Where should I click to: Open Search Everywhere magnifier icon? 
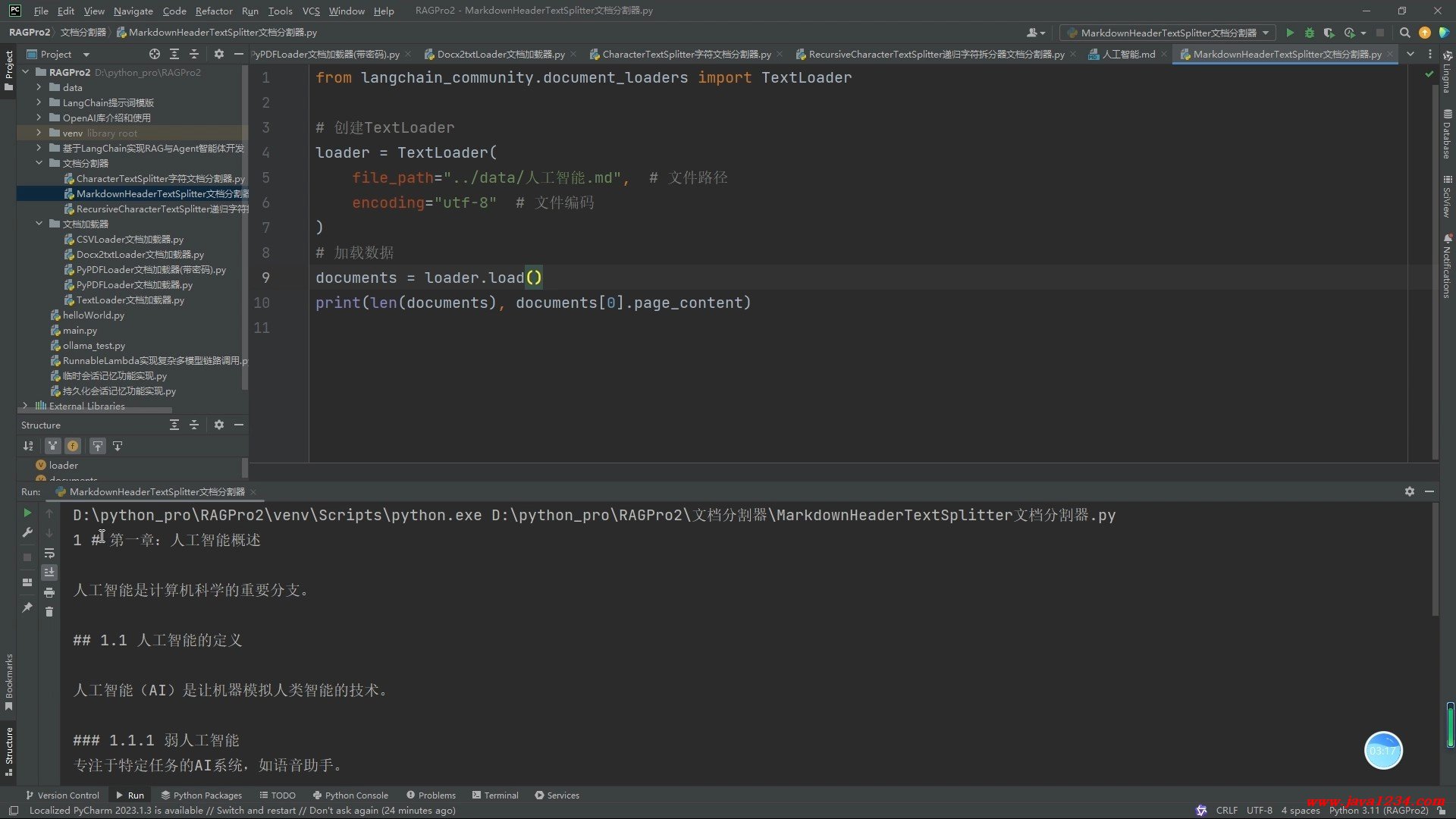point(1404,33)
